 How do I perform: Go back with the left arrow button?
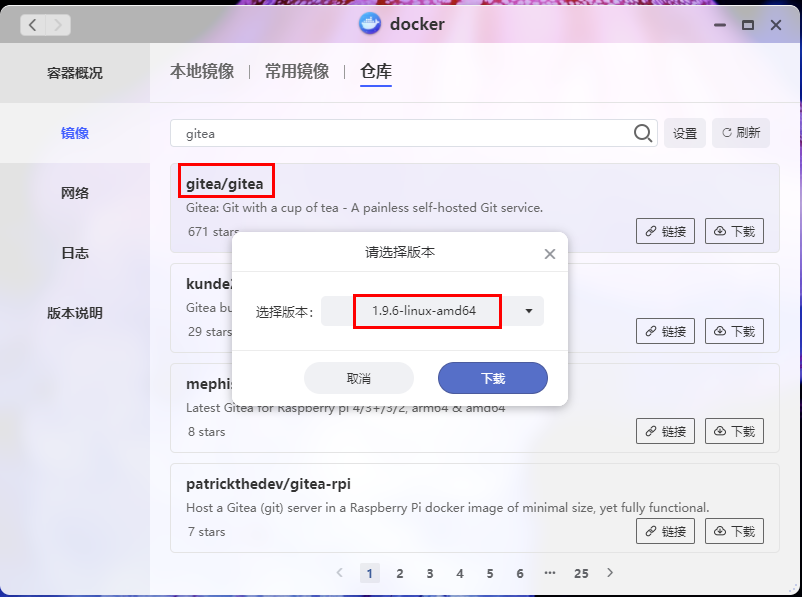tap(33, 25)
